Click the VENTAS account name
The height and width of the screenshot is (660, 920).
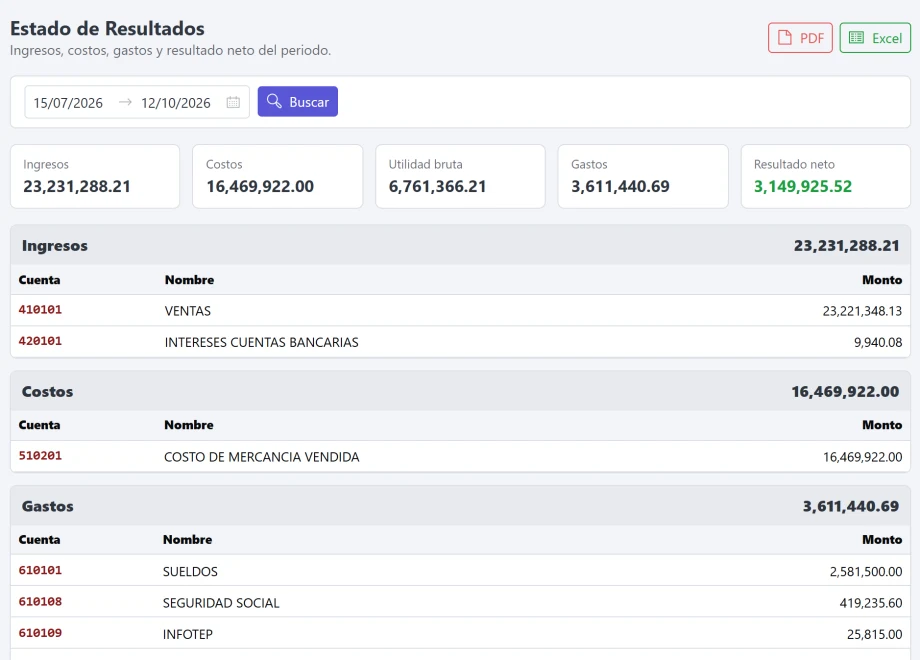tap(188, 311)
